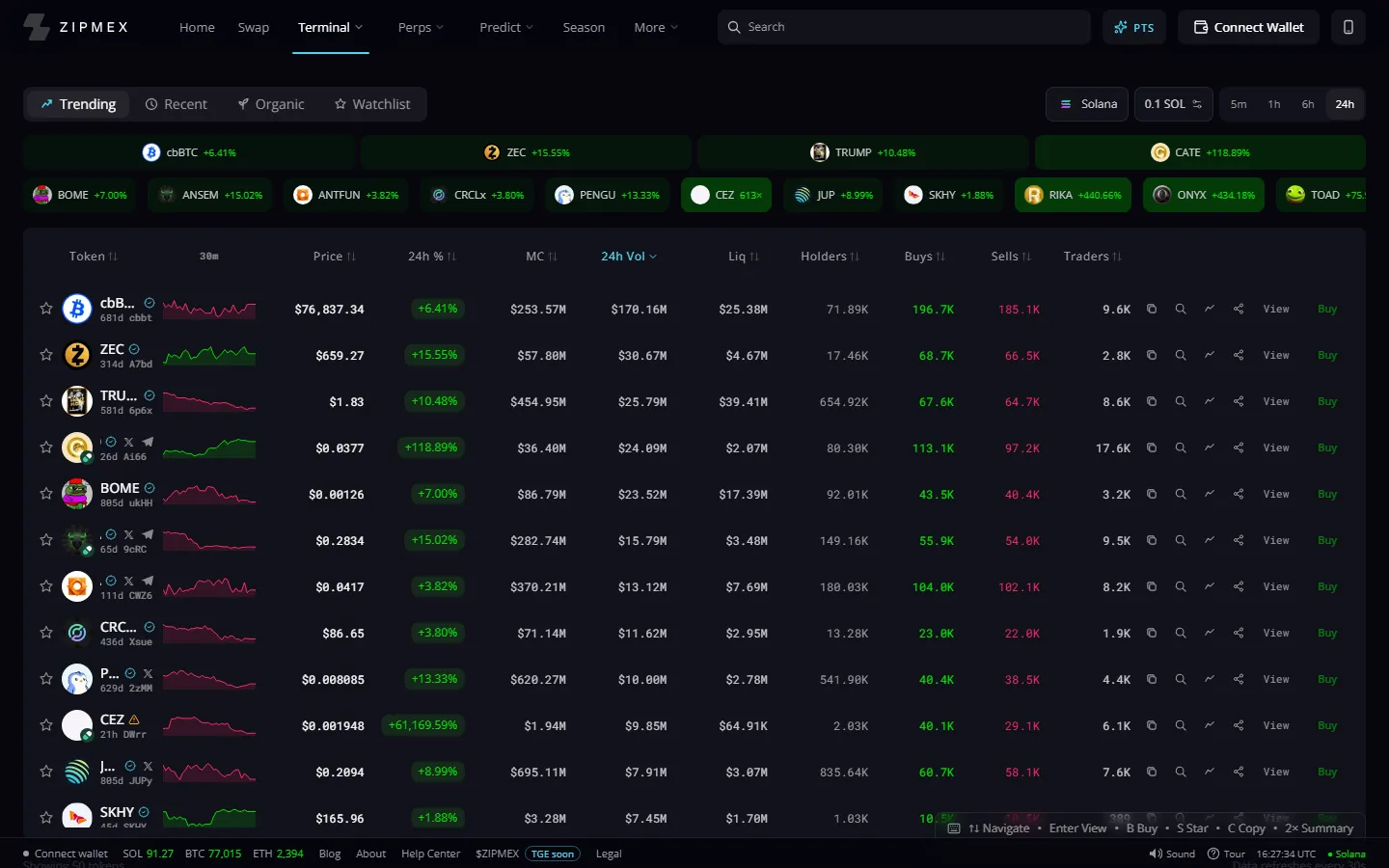1389x868 pixels.
Task: Click the swap icon beside 0.1 SOL
Action: tap(1197, 104)
